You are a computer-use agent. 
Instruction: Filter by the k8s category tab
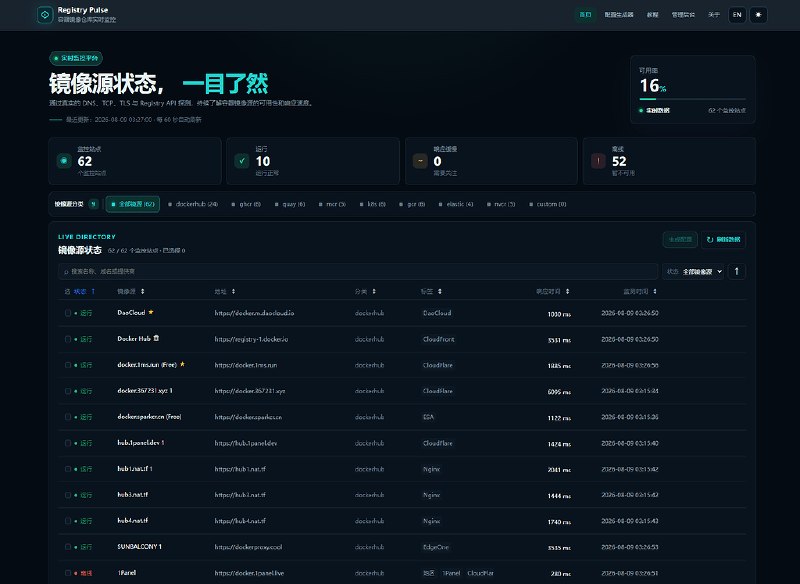click(372, 204)
